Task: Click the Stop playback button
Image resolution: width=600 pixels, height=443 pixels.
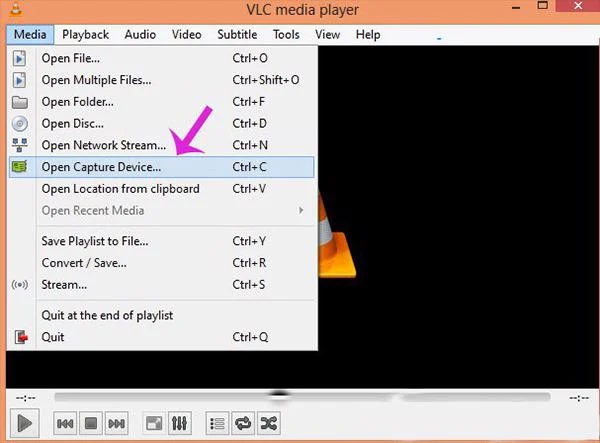Action: pyautogui.click(x=91, y=423)
